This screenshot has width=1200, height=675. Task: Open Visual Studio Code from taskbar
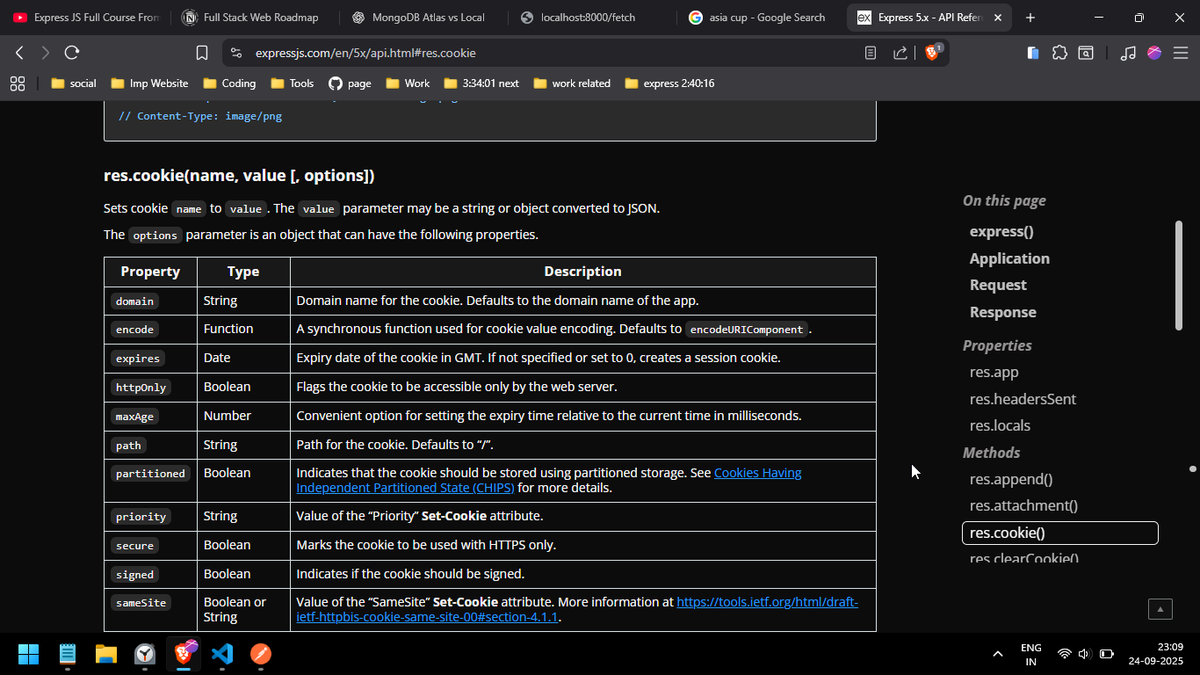[x=222, y=654]
